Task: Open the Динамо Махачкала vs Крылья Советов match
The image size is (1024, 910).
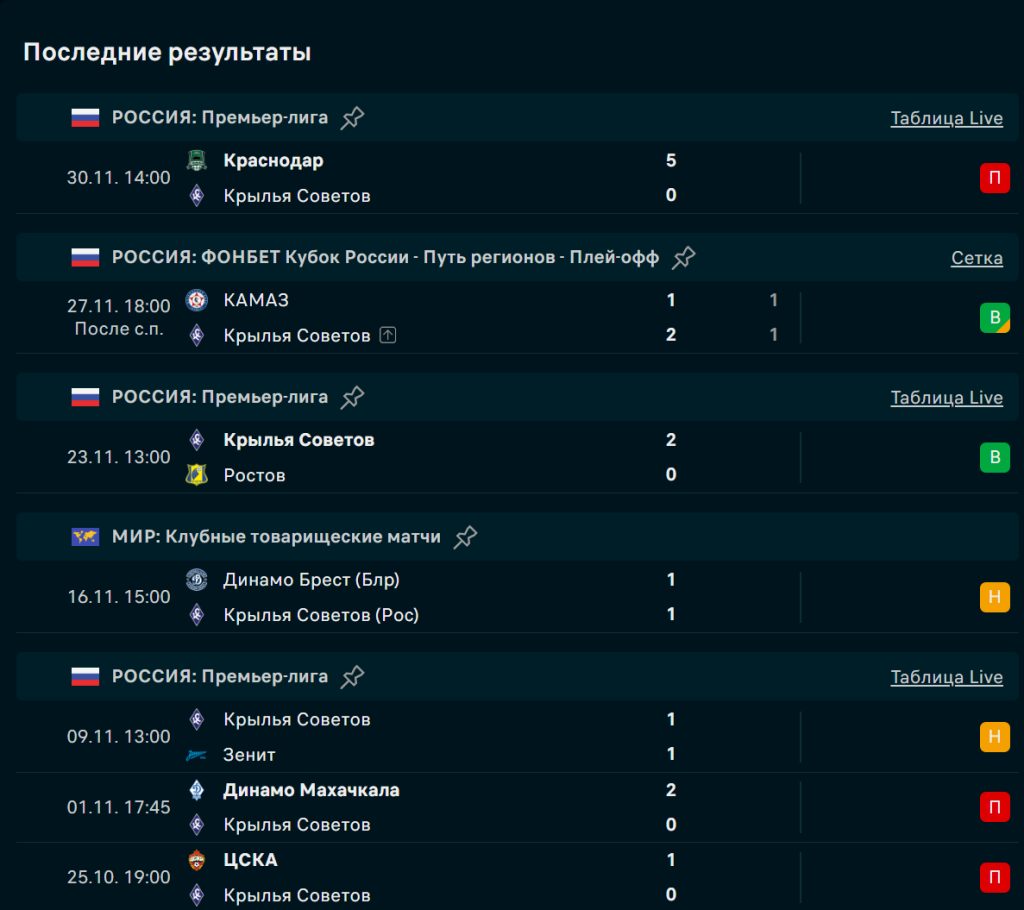Action: click(x=450, y=807)
